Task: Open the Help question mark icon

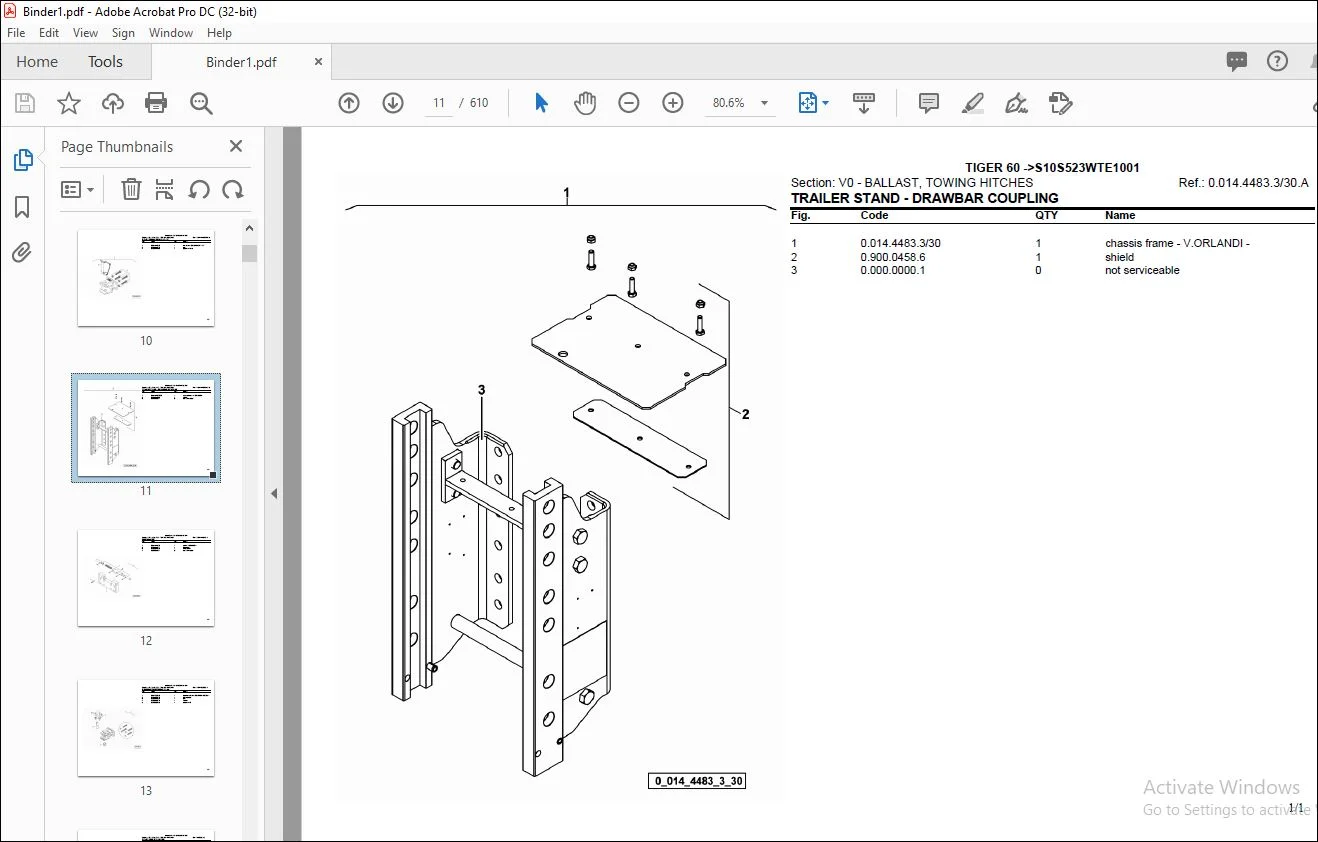Action: click(x=1277, y=62)
